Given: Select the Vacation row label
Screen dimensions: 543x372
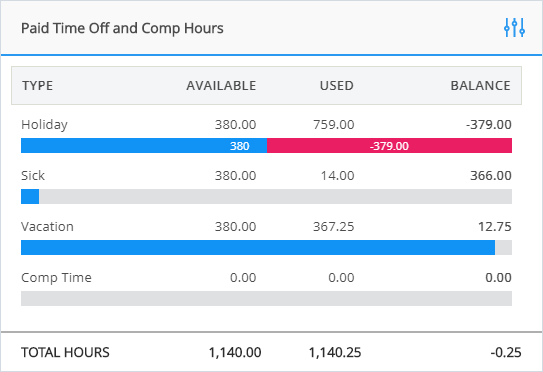Looking at the screenshot, I should pos(47,227).
